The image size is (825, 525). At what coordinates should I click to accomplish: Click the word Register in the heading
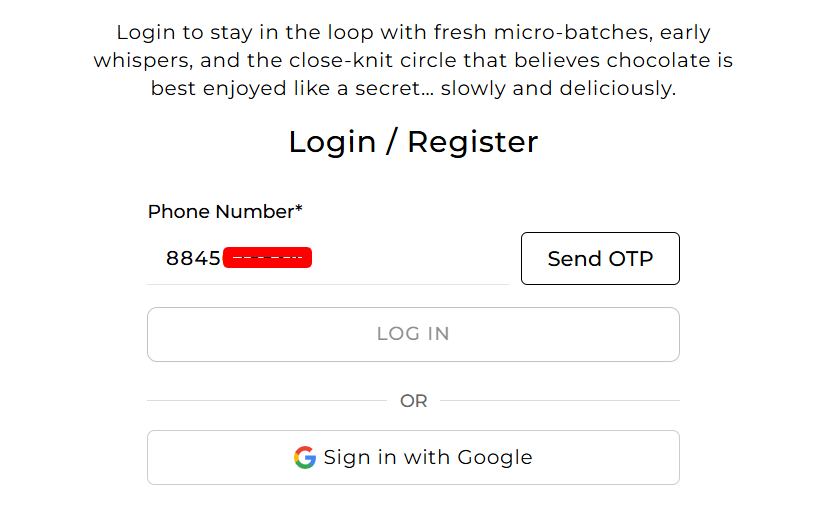[472, 142]
